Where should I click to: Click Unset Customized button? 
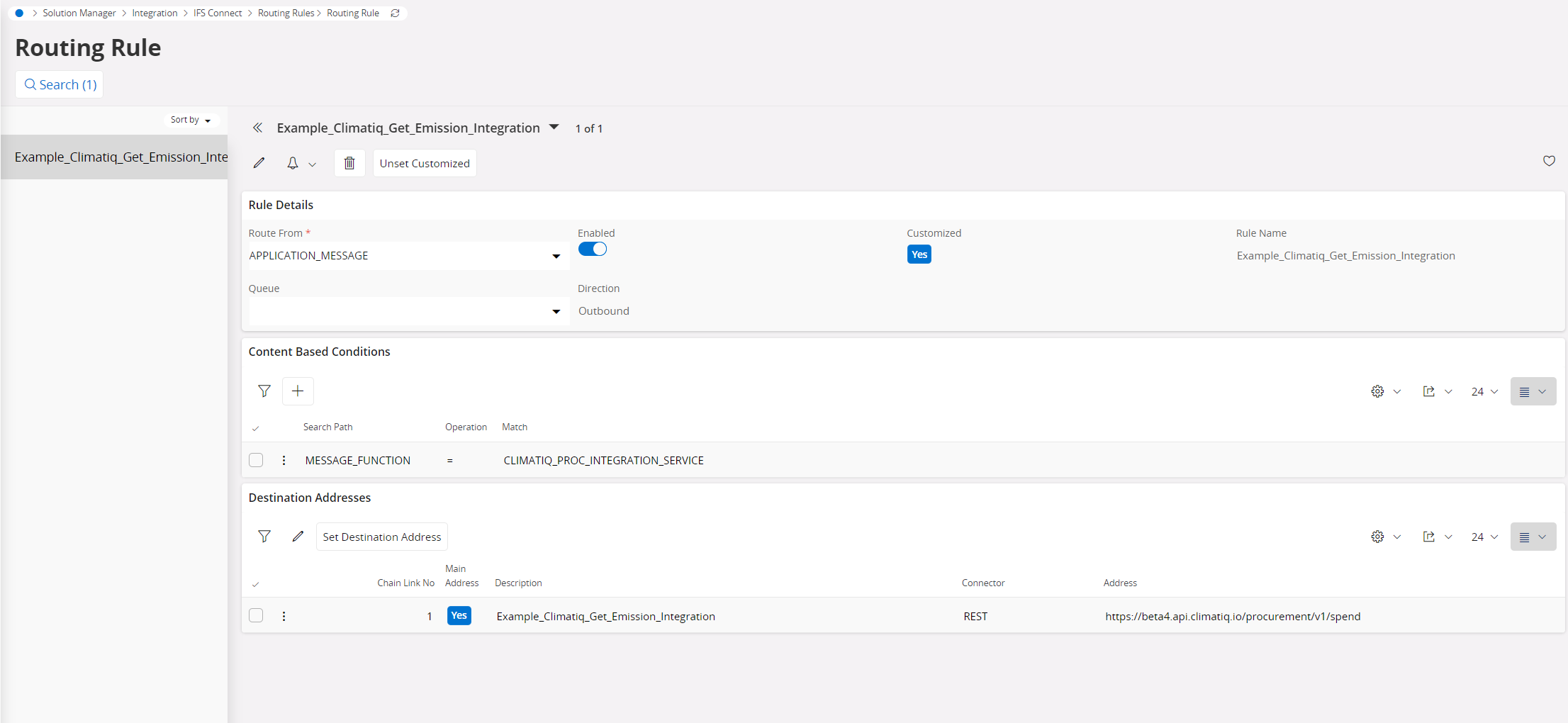click(425, 163)
